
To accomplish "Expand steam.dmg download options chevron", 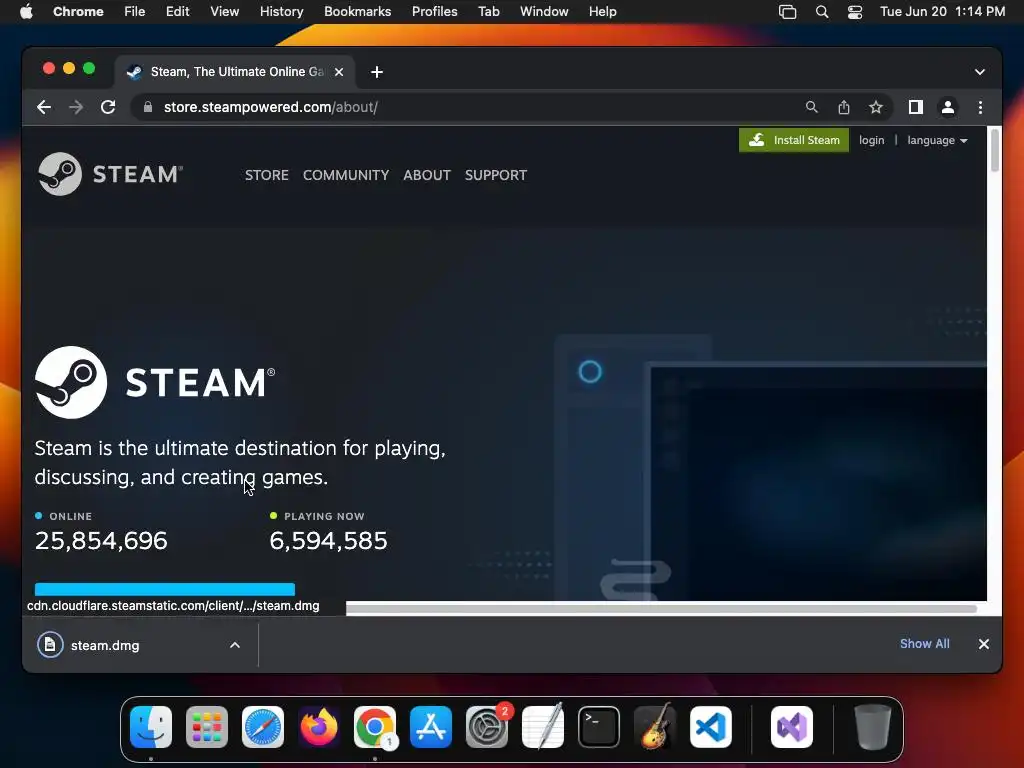I will click(235, 645).
